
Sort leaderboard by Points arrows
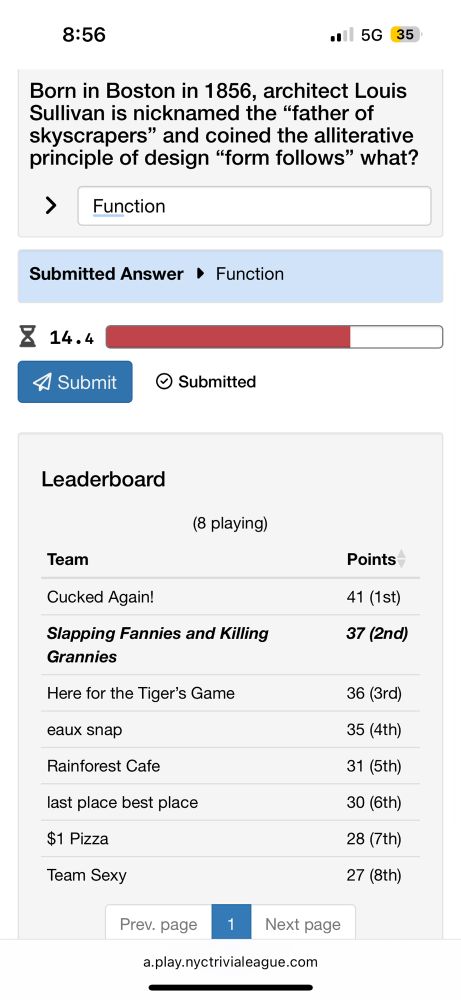(x=401, y=559)
